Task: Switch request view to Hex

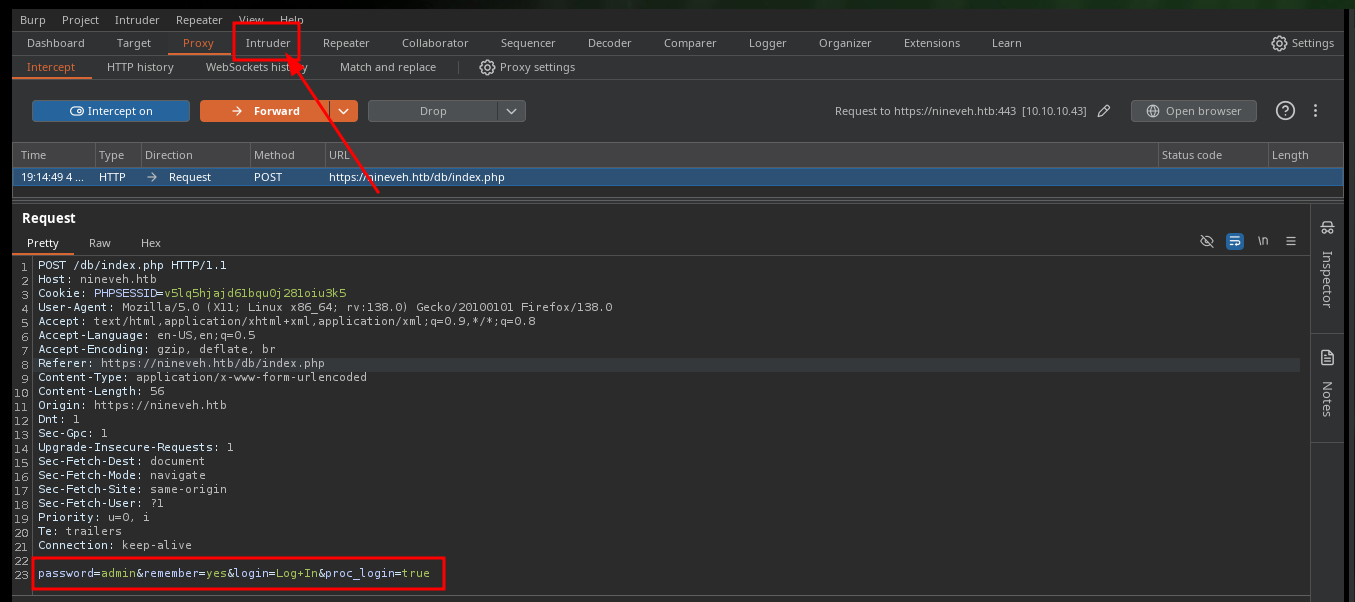Action: click(151, 243)
